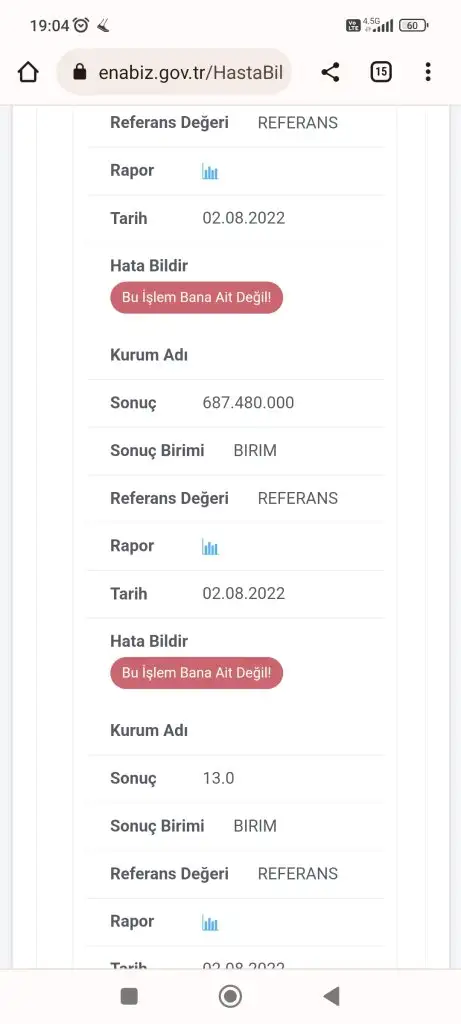Open the Rapor chart icon for result 13.0
461x1024 pixels.
tap(210, 922)
